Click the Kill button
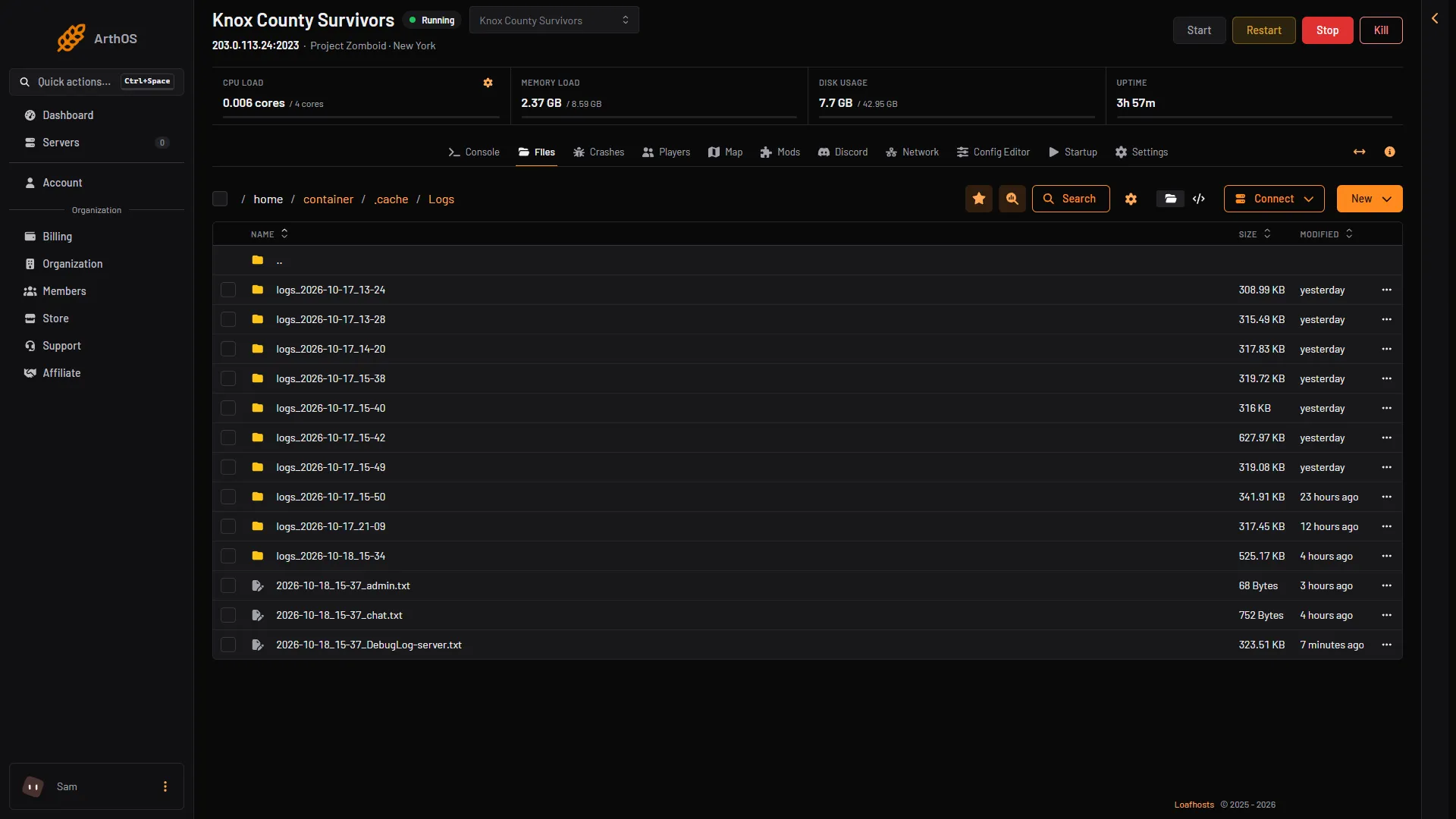 pyautogui.click(x=1382, y=30)
